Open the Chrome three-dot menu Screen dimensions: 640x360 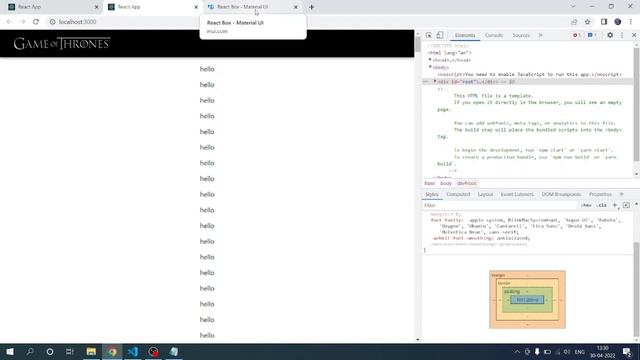tap(631, 22)
